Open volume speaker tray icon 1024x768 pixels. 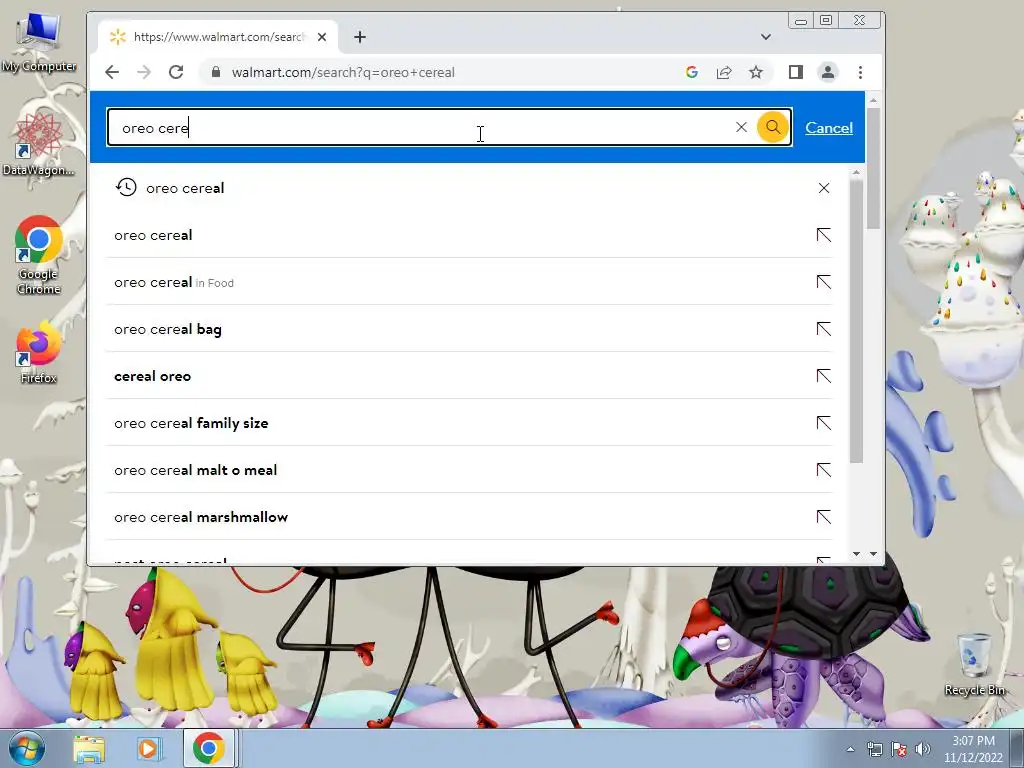click(x=923, y=750)
